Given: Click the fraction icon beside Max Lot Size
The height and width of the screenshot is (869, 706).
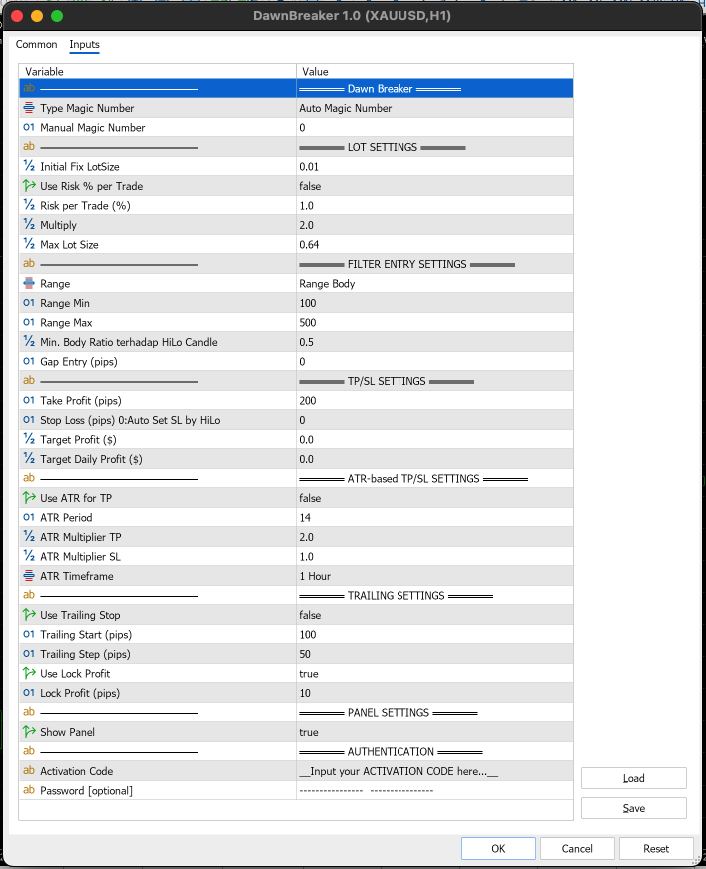Looking at the screenshot, I should [x=29, y=244].
